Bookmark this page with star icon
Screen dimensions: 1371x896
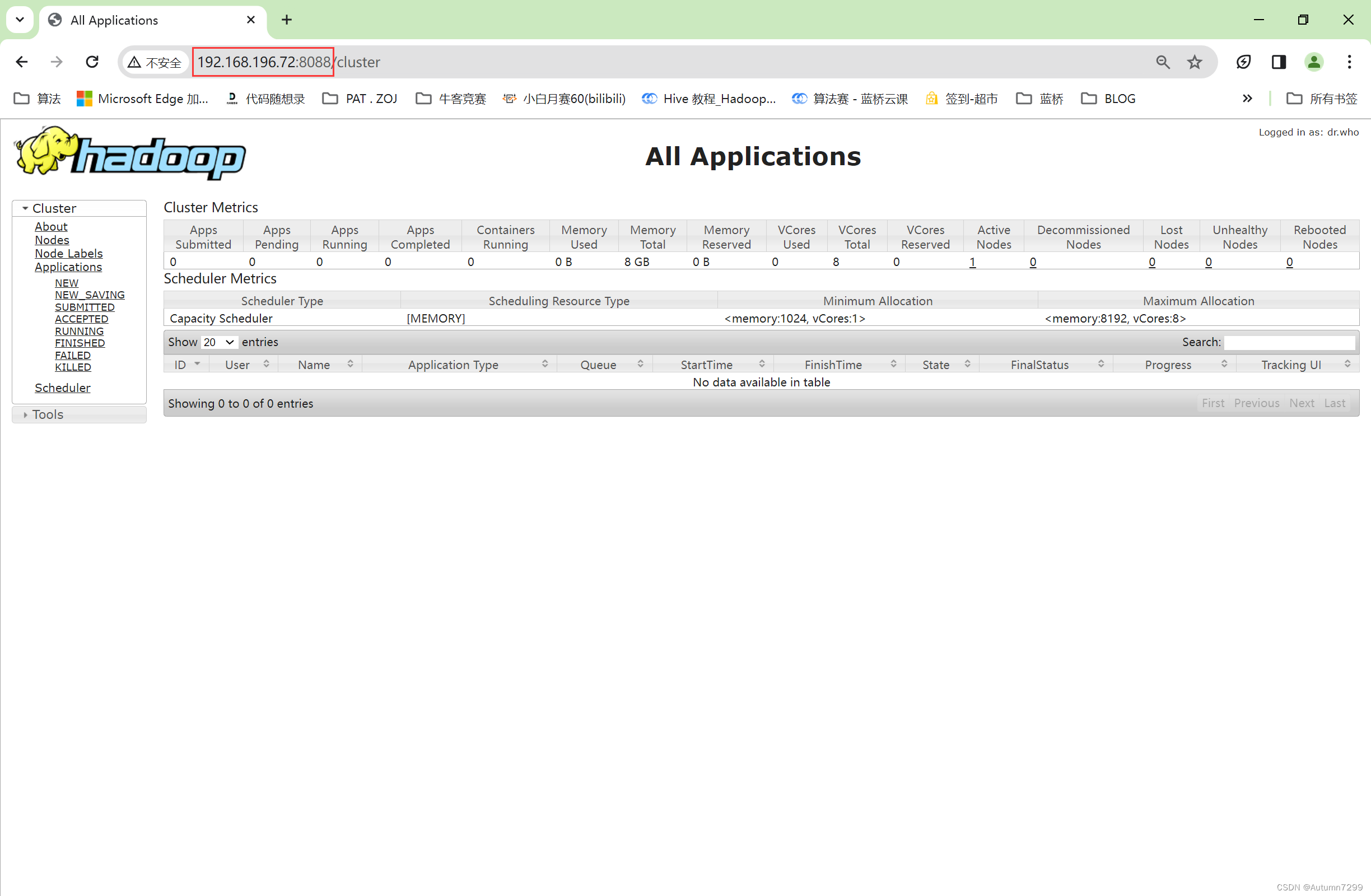point(1194,62)
